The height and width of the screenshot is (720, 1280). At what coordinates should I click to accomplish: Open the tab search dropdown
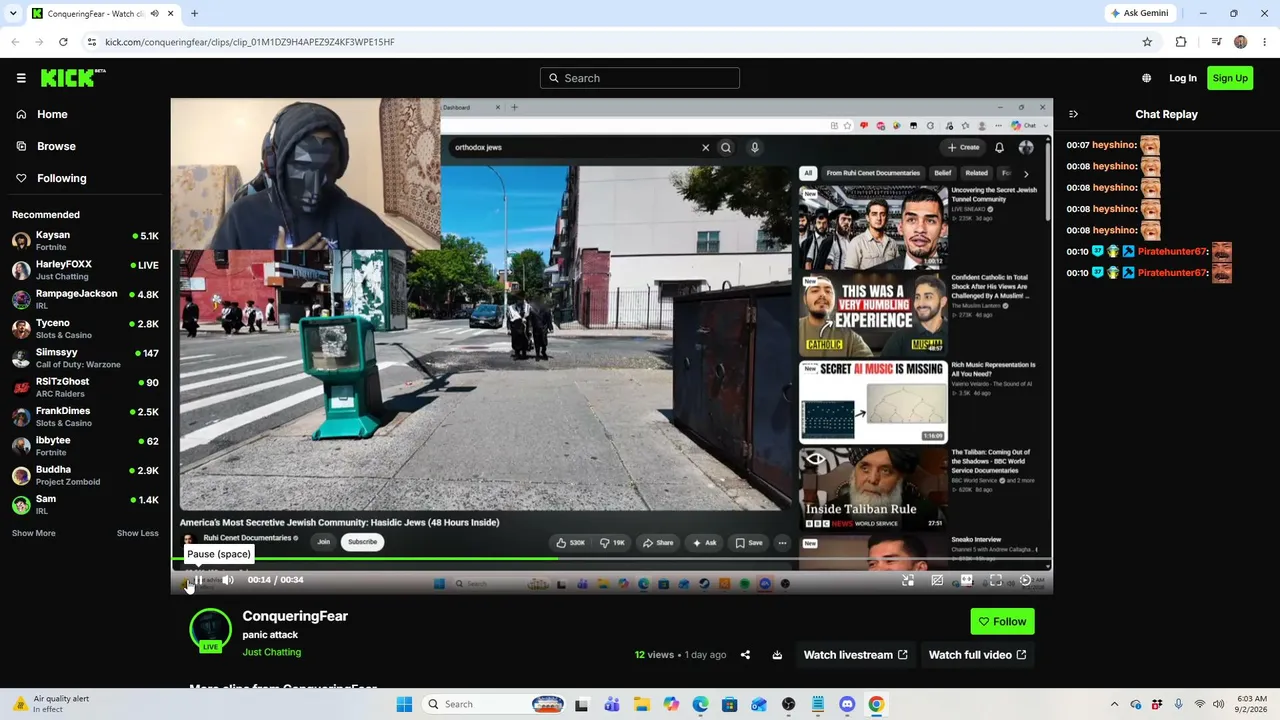tap(13, 14)
